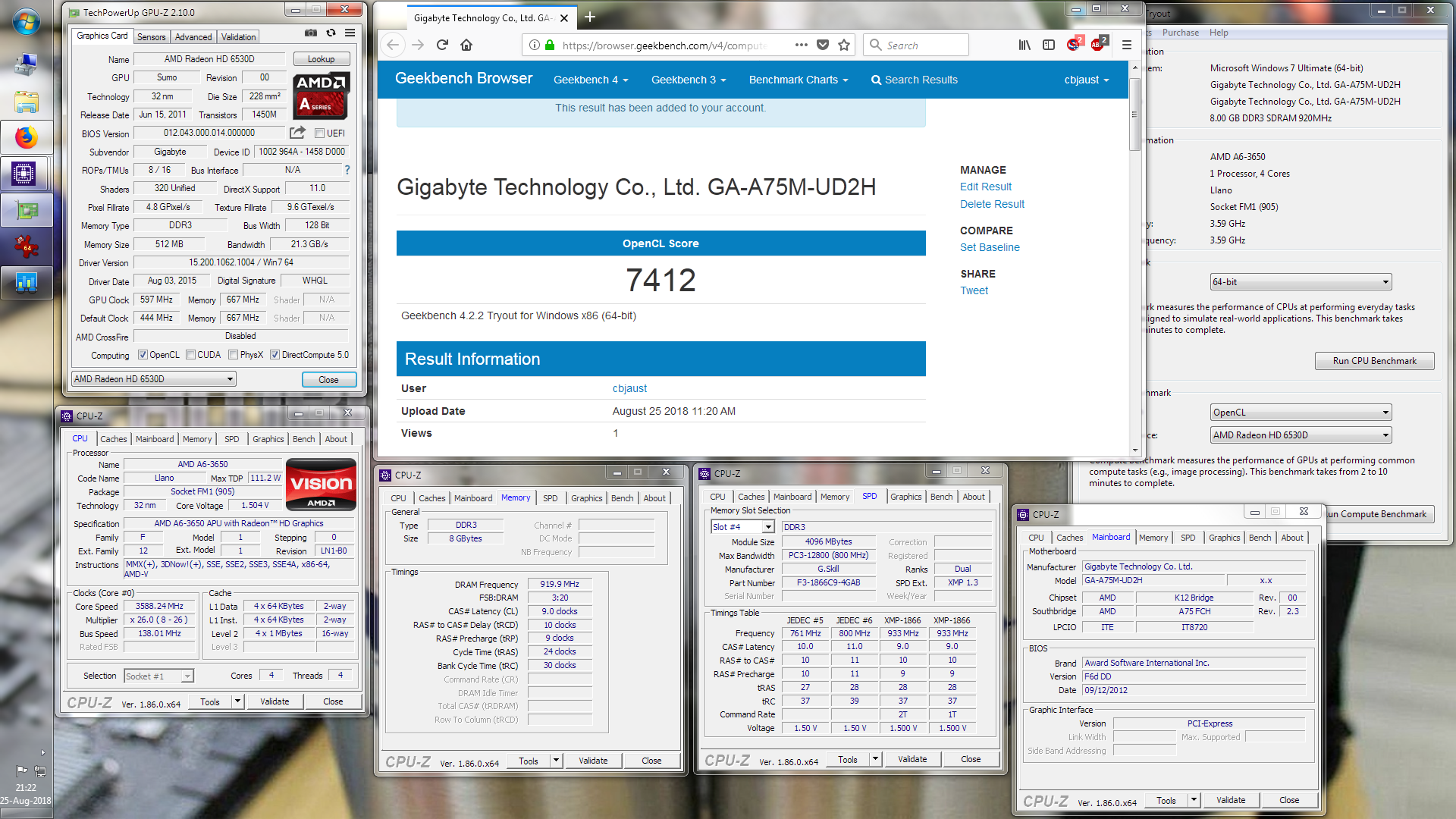Bookmark this page with the star icon
The image size is (1456, 819).
click(x=844, y=45)
